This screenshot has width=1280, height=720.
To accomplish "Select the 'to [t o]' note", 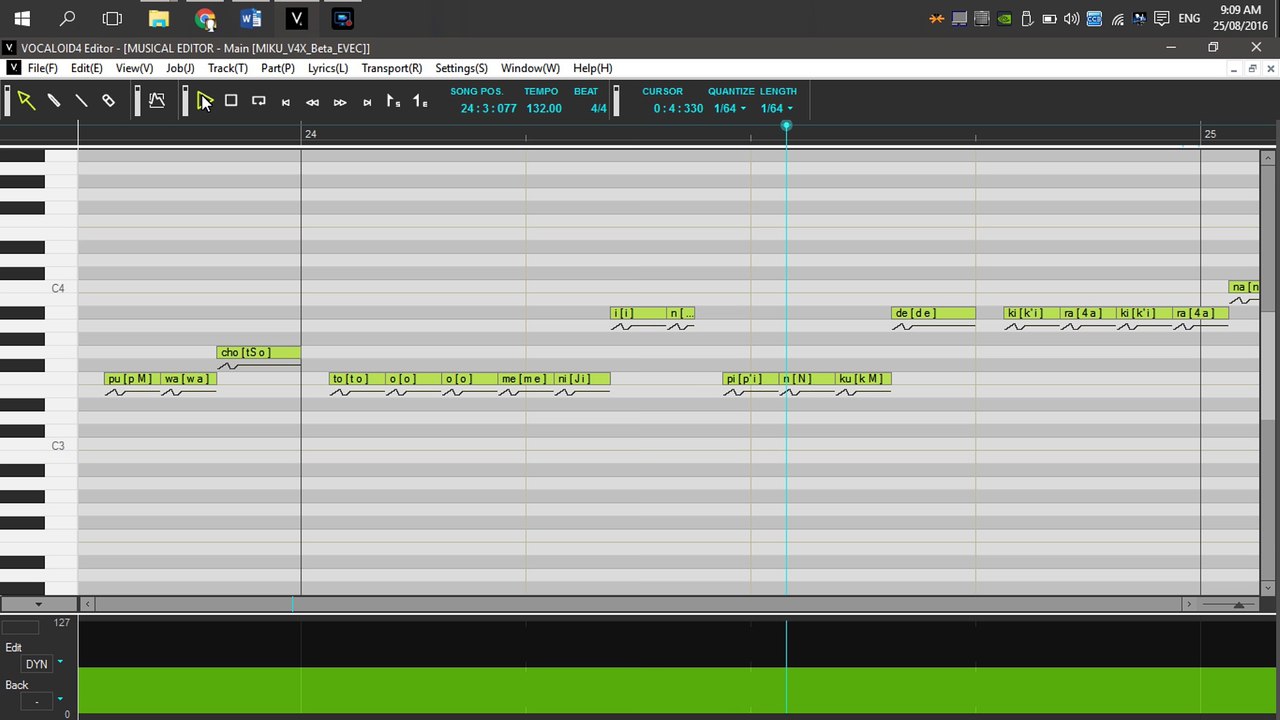I will click(357, 378).
